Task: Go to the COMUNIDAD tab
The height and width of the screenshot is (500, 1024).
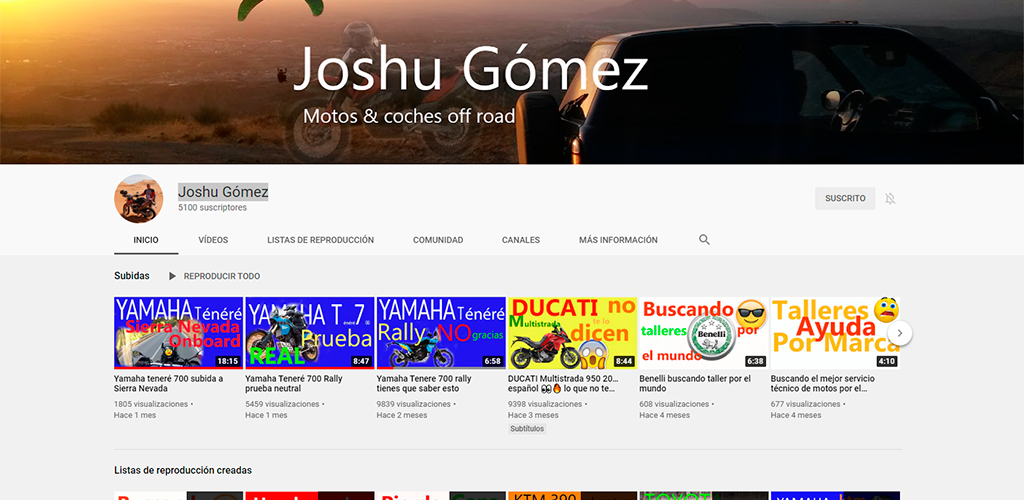Action: click(438, 240)
